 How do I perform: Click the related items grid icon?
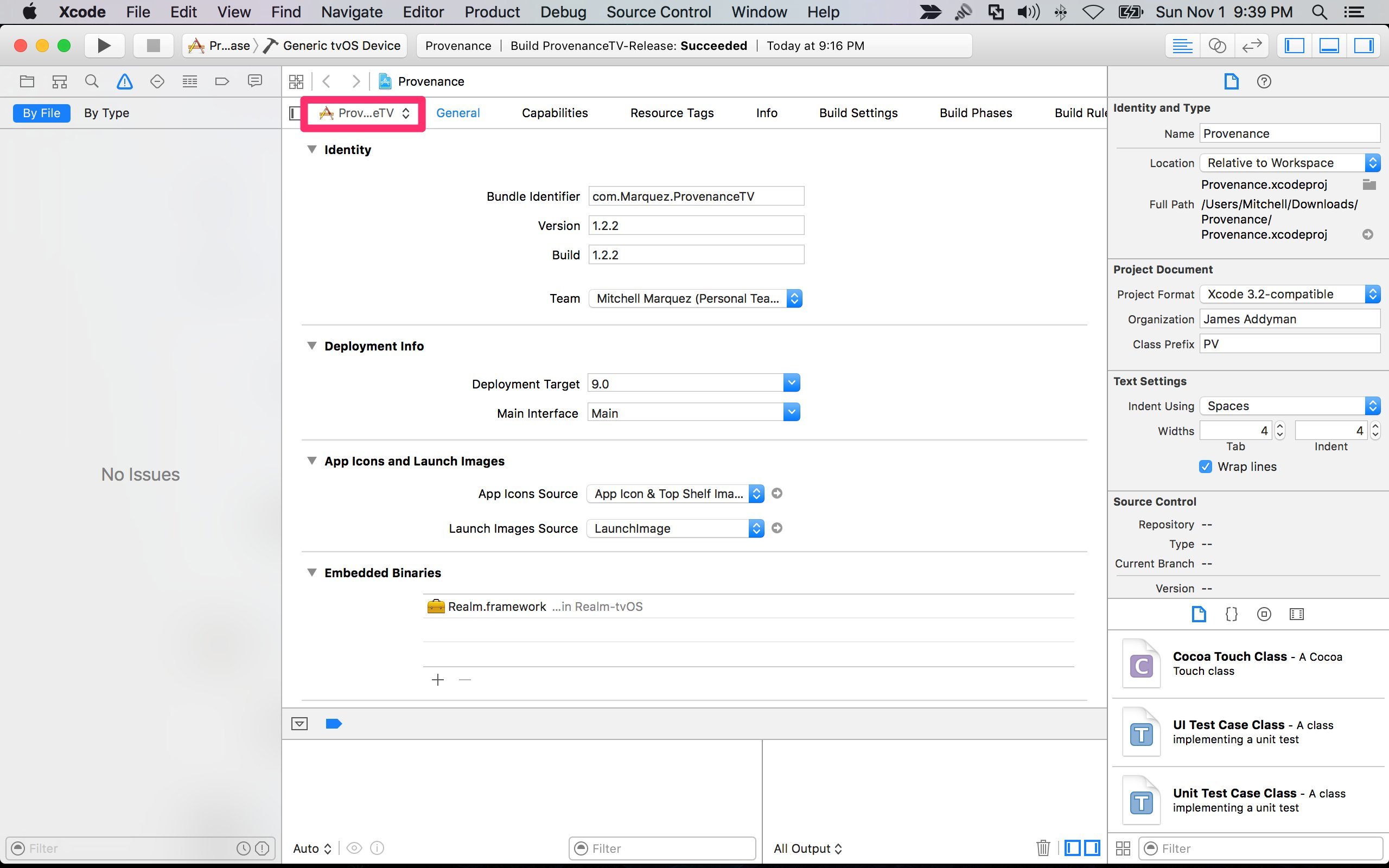[296, 81]
